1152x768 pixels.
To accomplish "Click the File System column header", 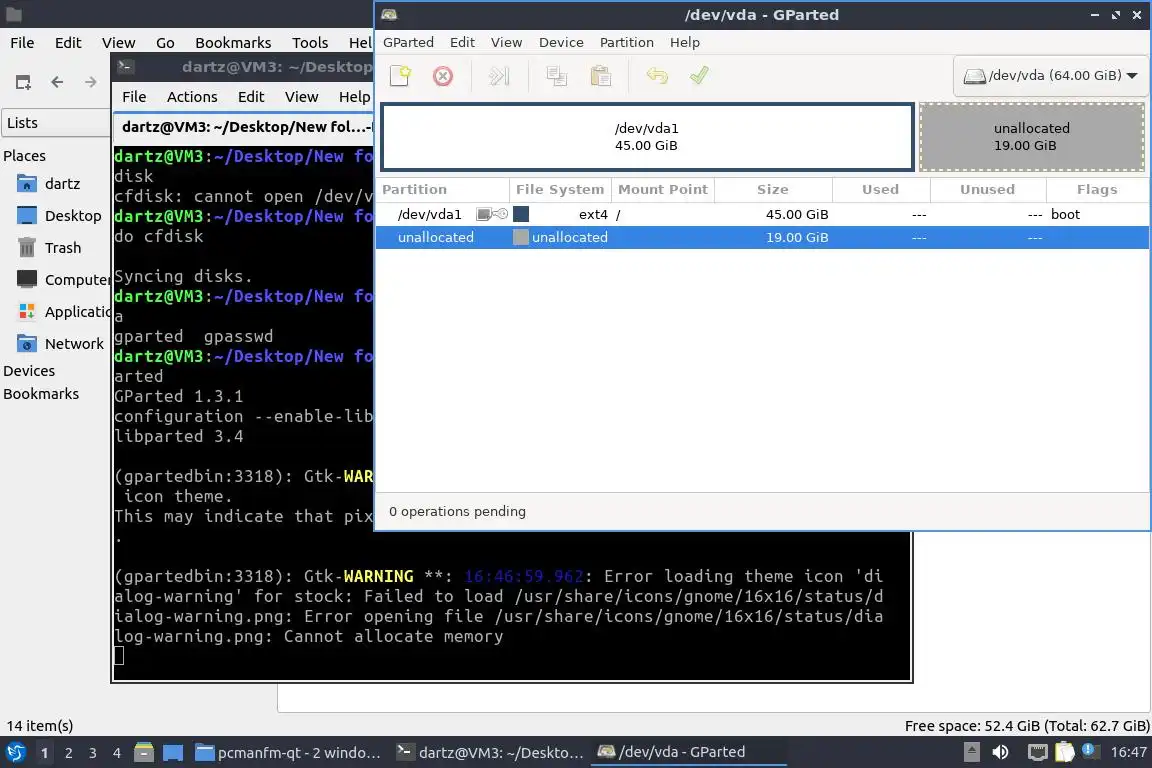I will coord(560,190).
